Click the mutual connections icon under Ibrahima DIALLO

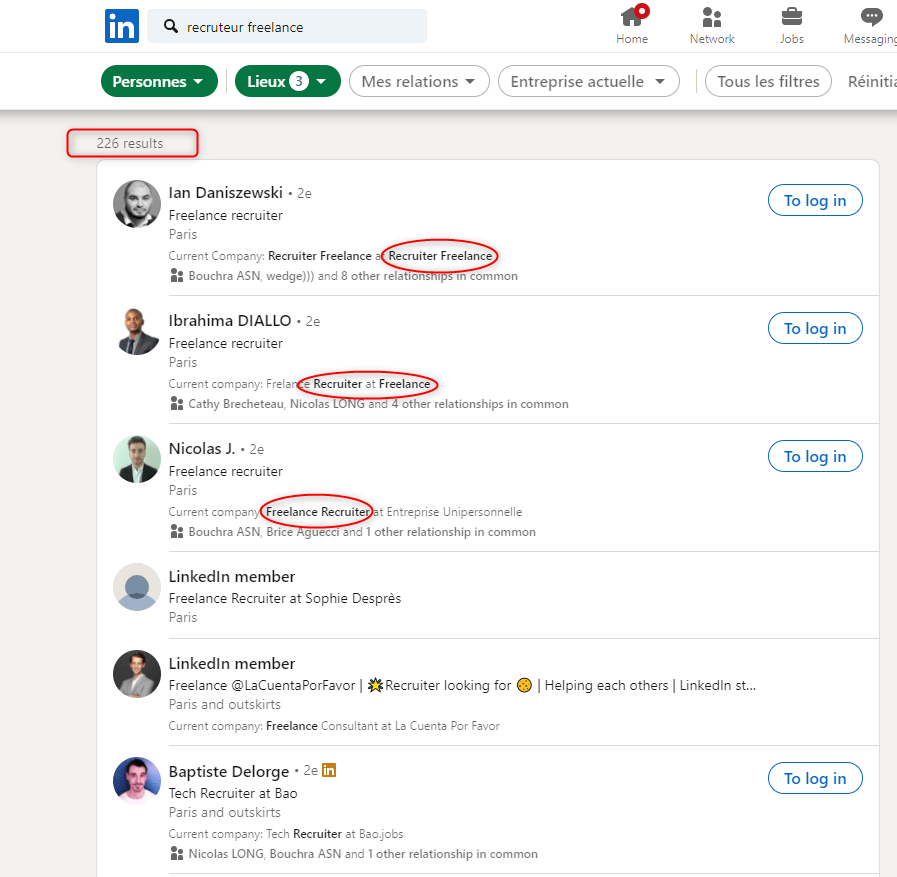click(x=177, y=404)
